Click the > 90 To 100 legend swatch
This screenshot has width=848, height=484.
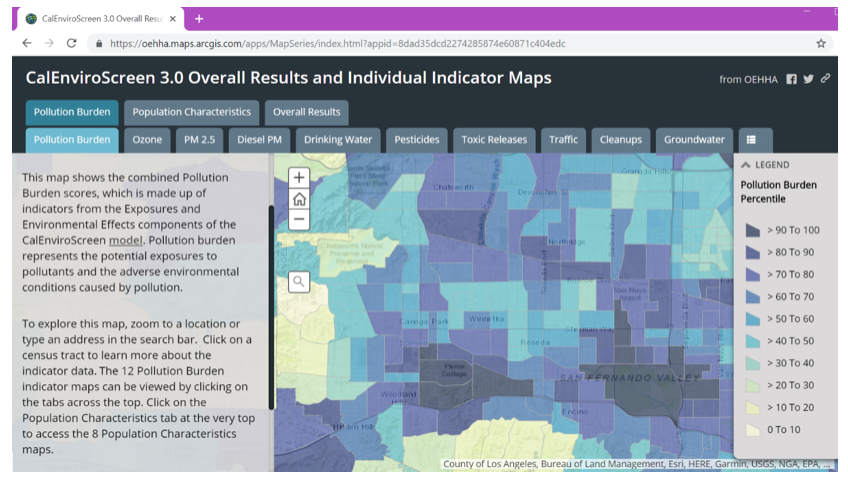[752, 230]
